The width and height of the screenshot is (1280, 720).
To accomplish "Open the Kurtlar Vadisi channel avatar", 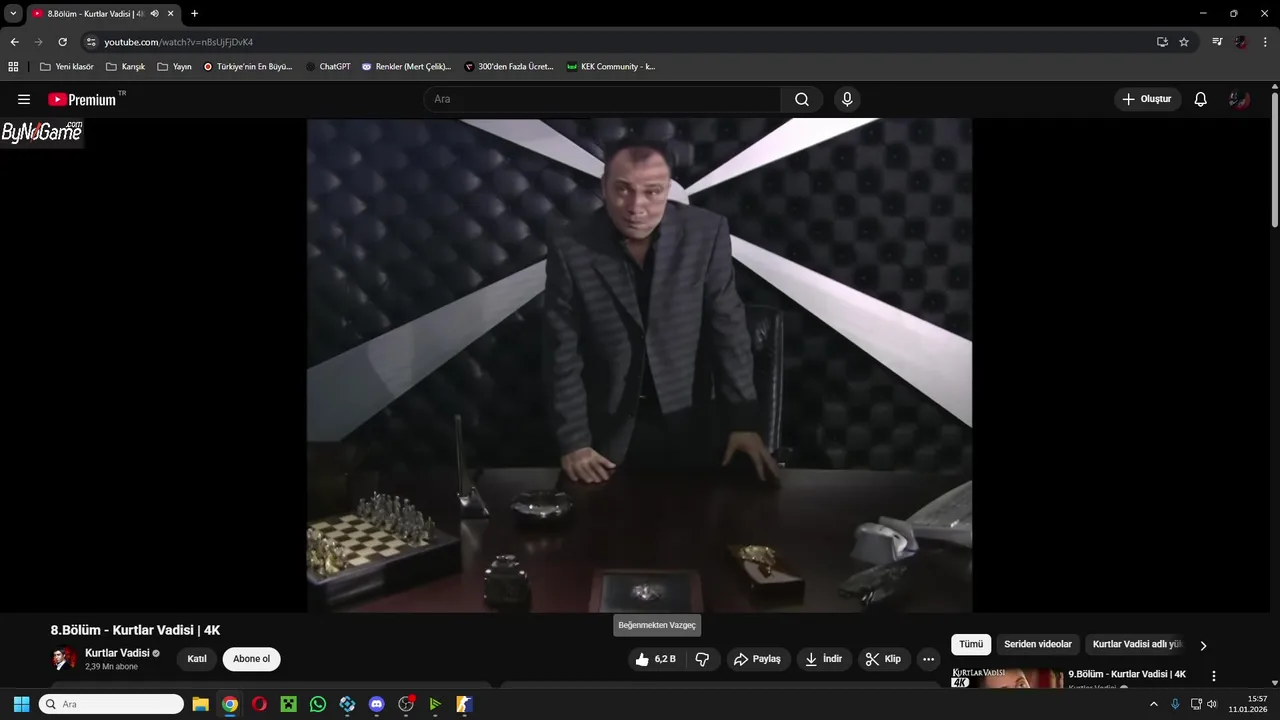I will (x=64, y=659).
